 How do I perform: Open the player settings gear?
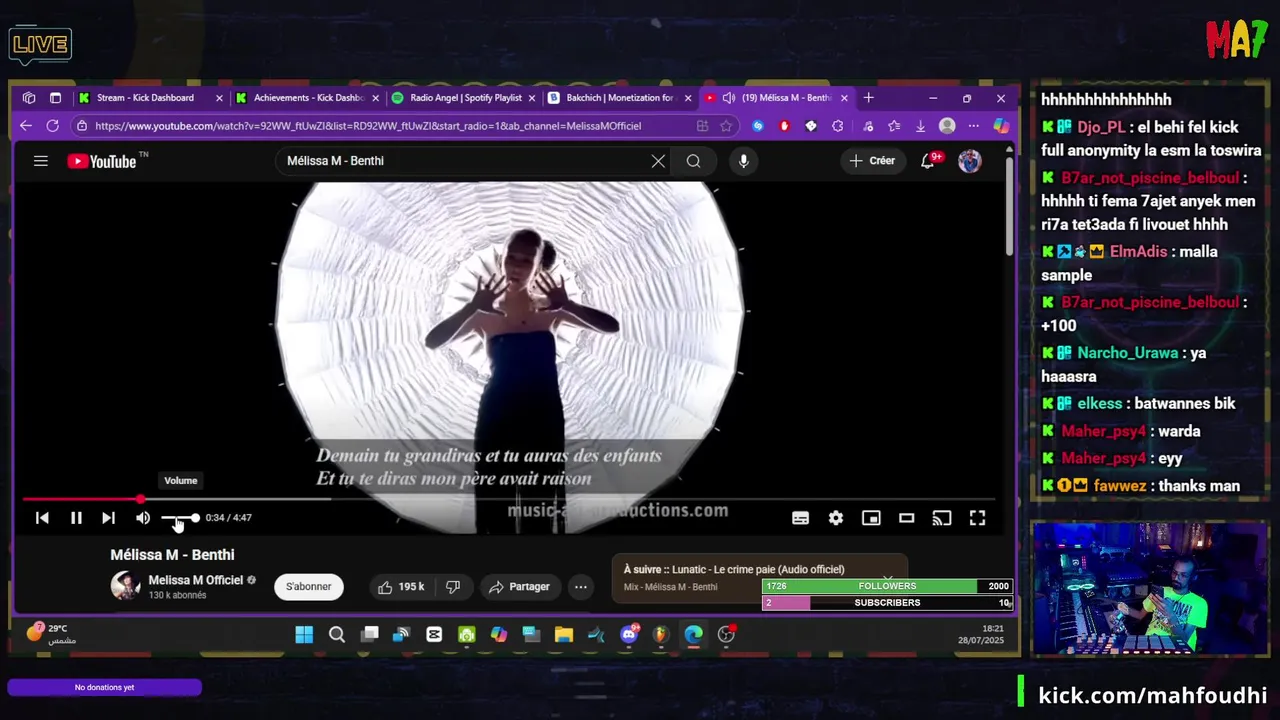pos(836,518)
